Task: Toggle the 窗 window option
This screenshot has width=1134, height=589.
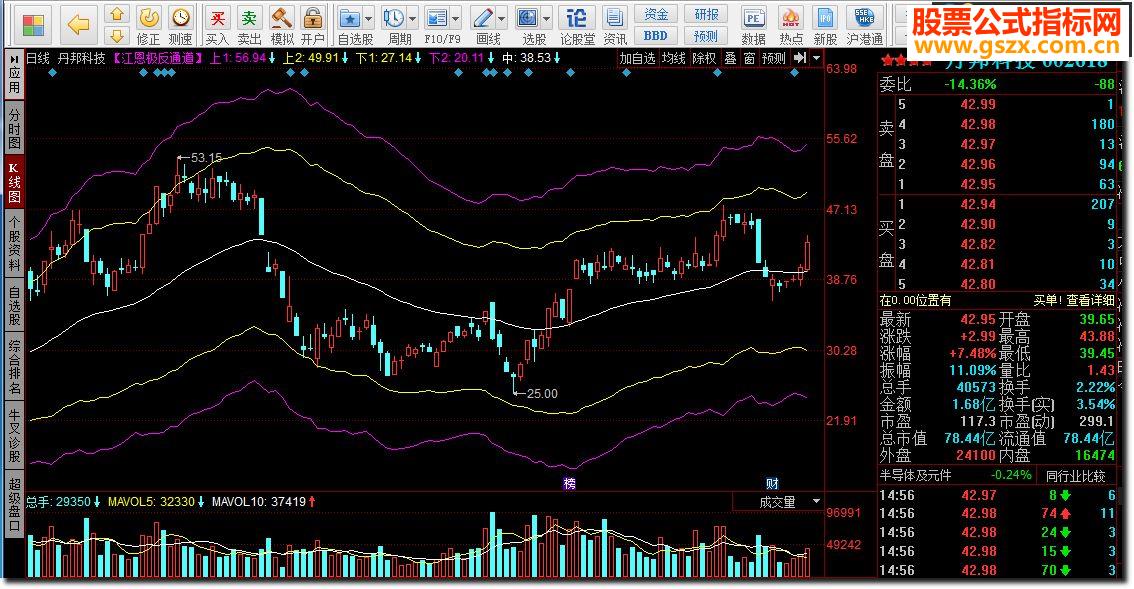Action: (x=749, y=58)
